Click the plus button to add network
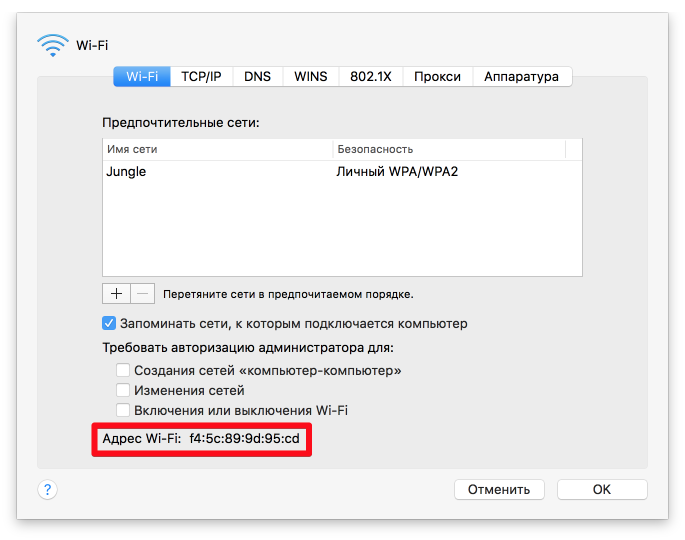Viewport: 685px width, 540px height. point(116,293)
